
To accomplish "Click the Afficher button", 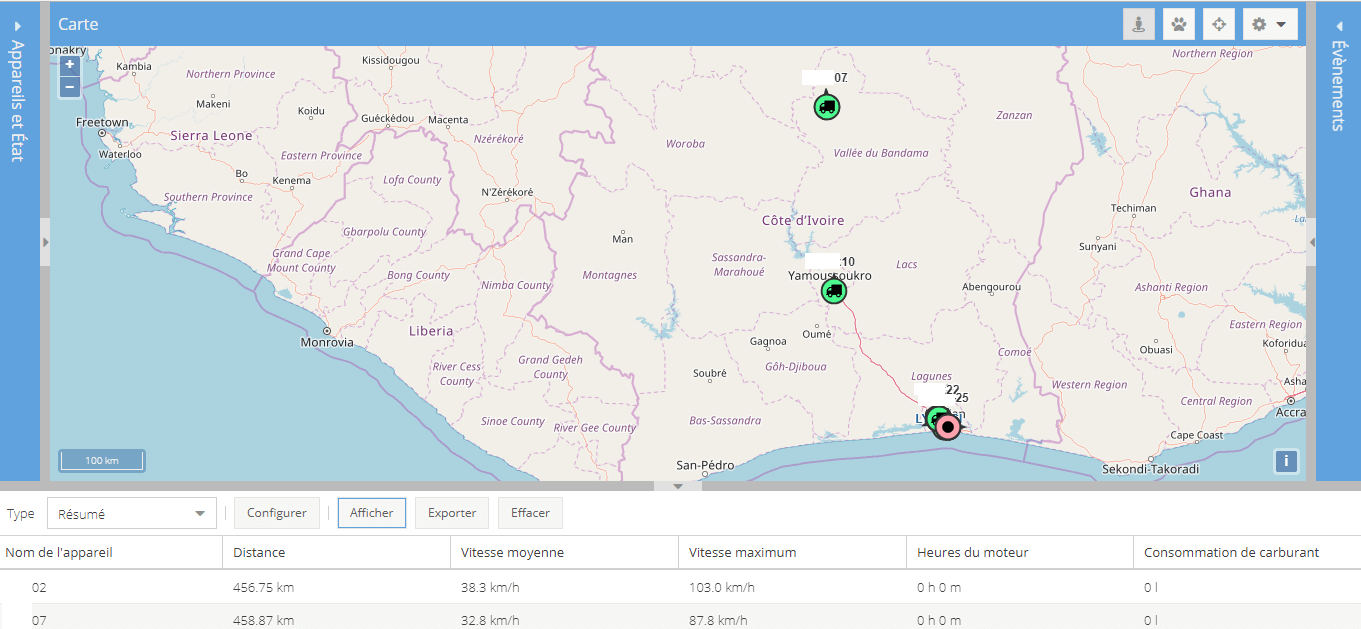I will (371, 512).
